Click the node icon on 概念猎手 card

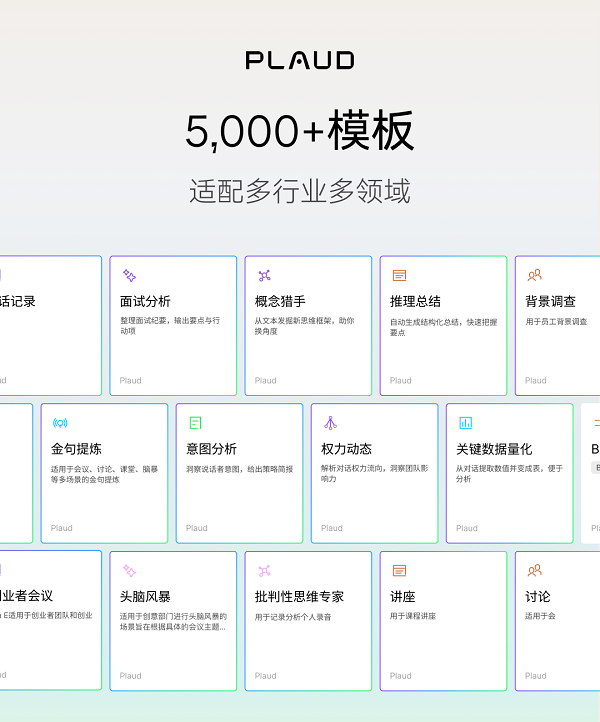(x=264, y=275)
